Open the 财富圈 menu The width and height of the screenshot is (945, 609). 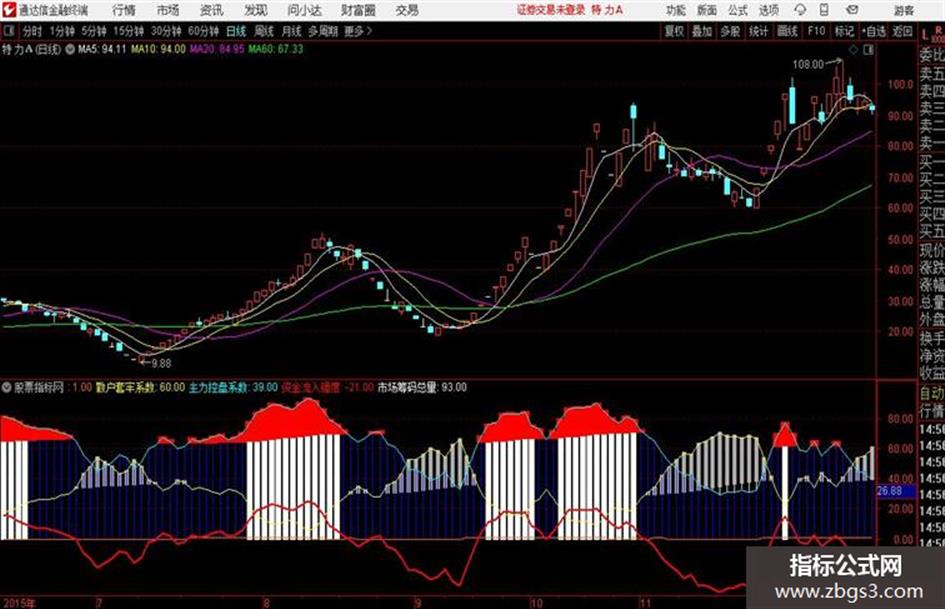[358, 10]
